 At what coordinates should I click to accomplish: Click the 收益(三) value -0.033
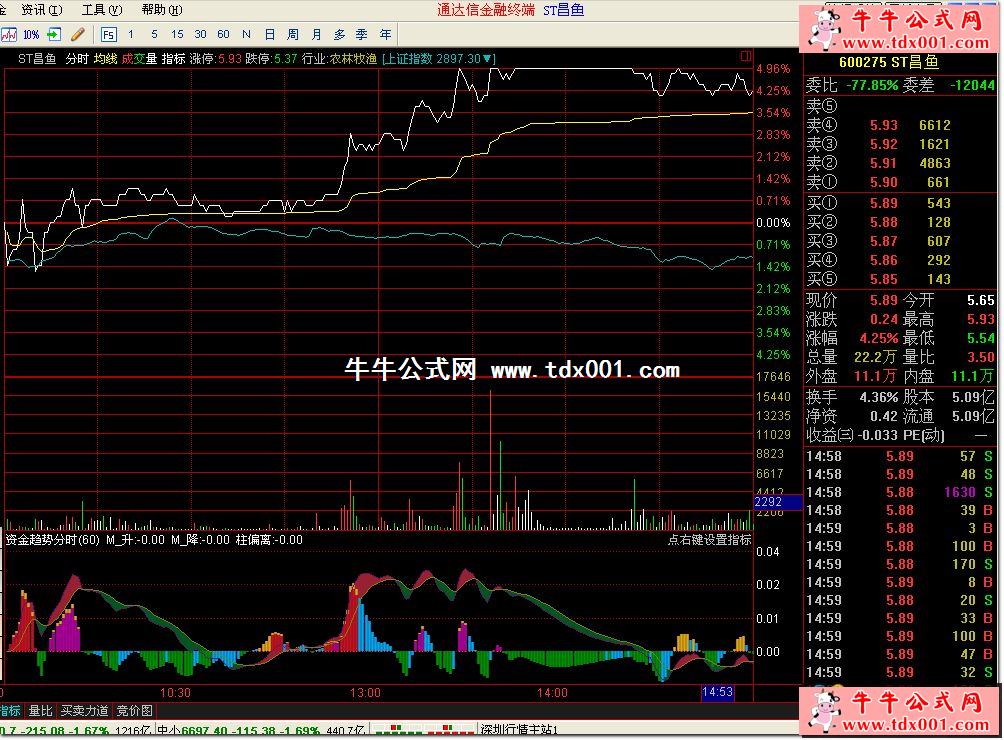[877, 435]
